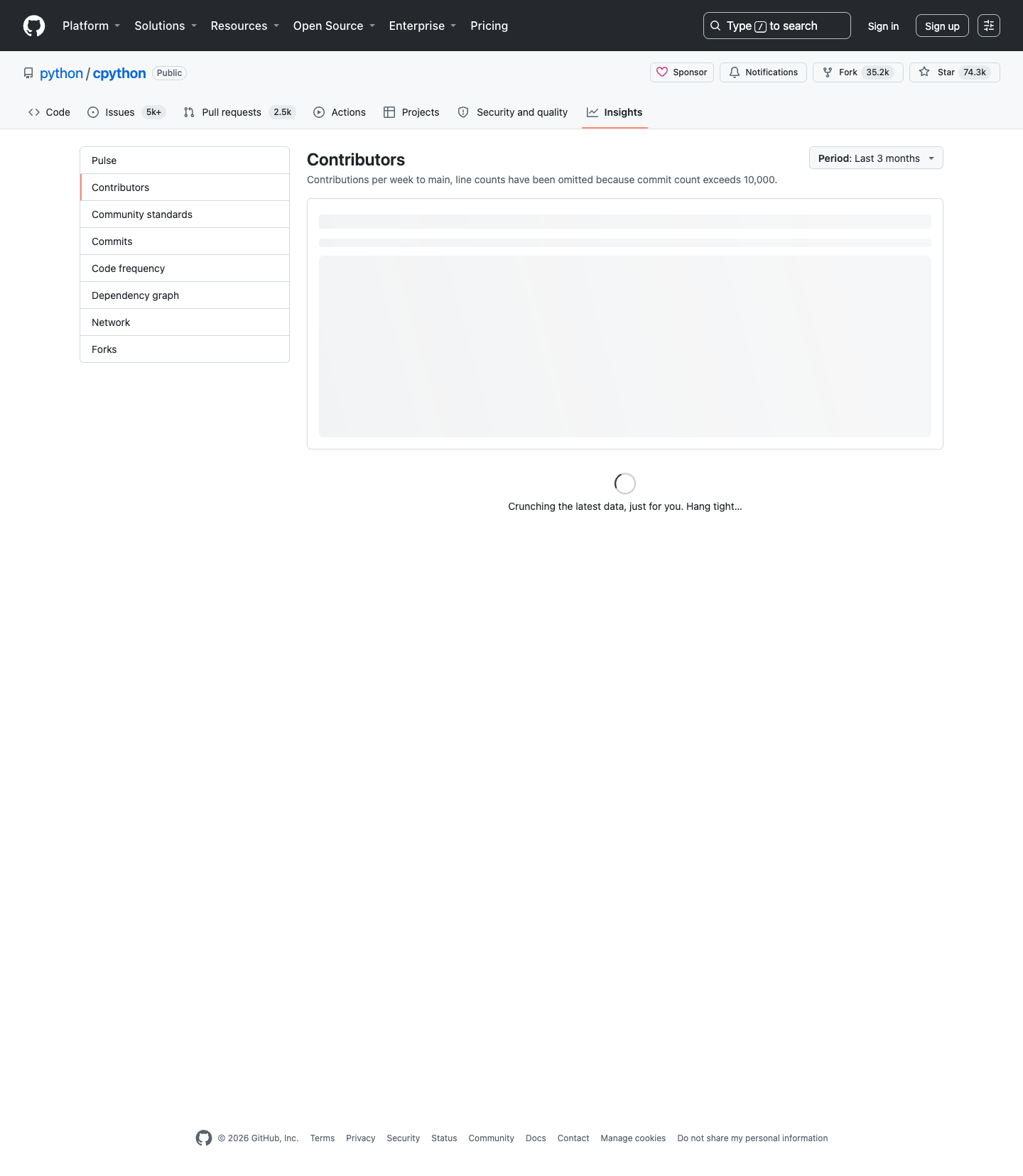Expand the Open Source menu

pos(335,26)
